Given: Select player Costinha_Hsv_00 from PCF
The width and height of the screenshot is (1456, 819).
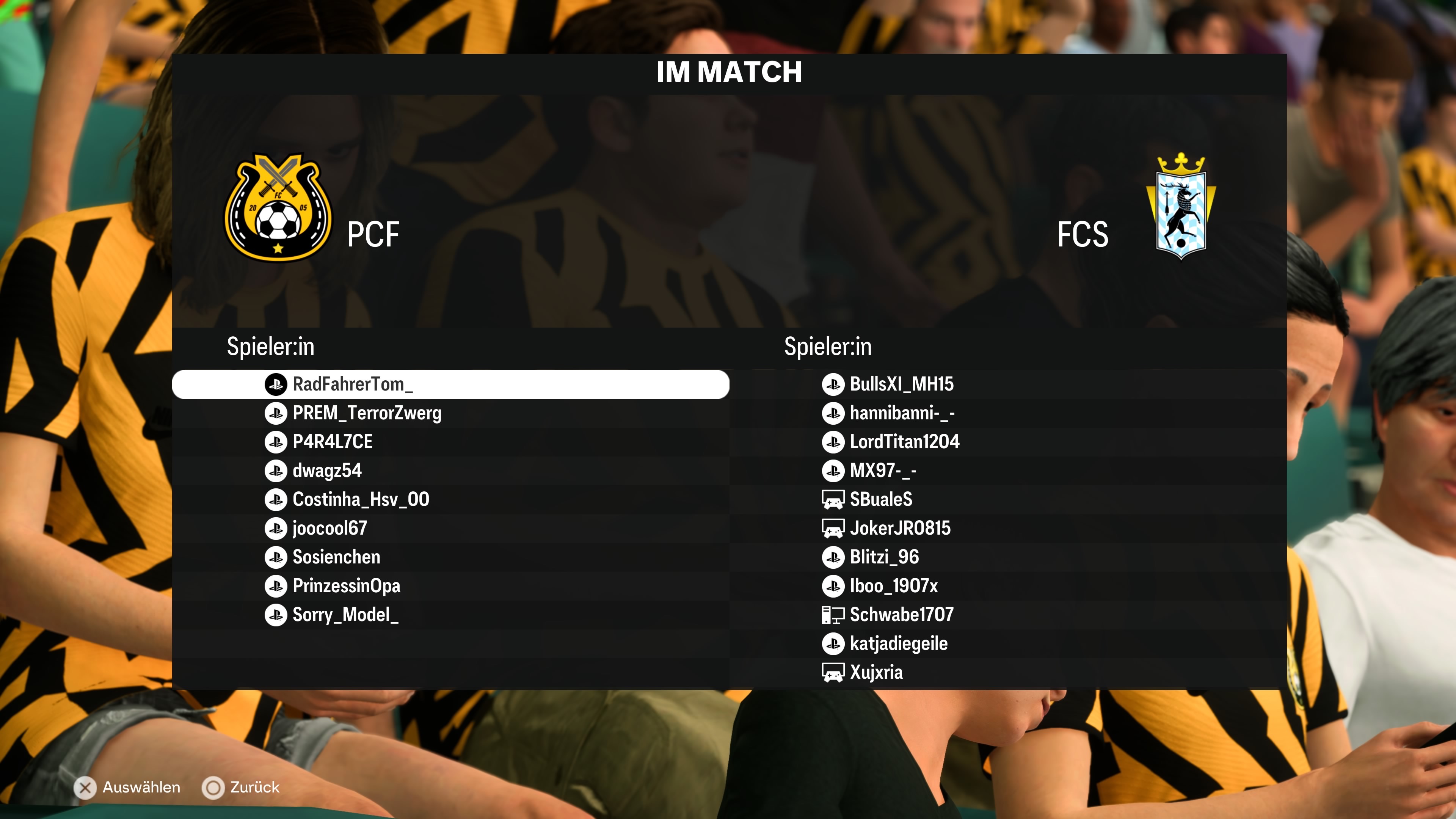Looking at the screenshot, I should point(450,500).
